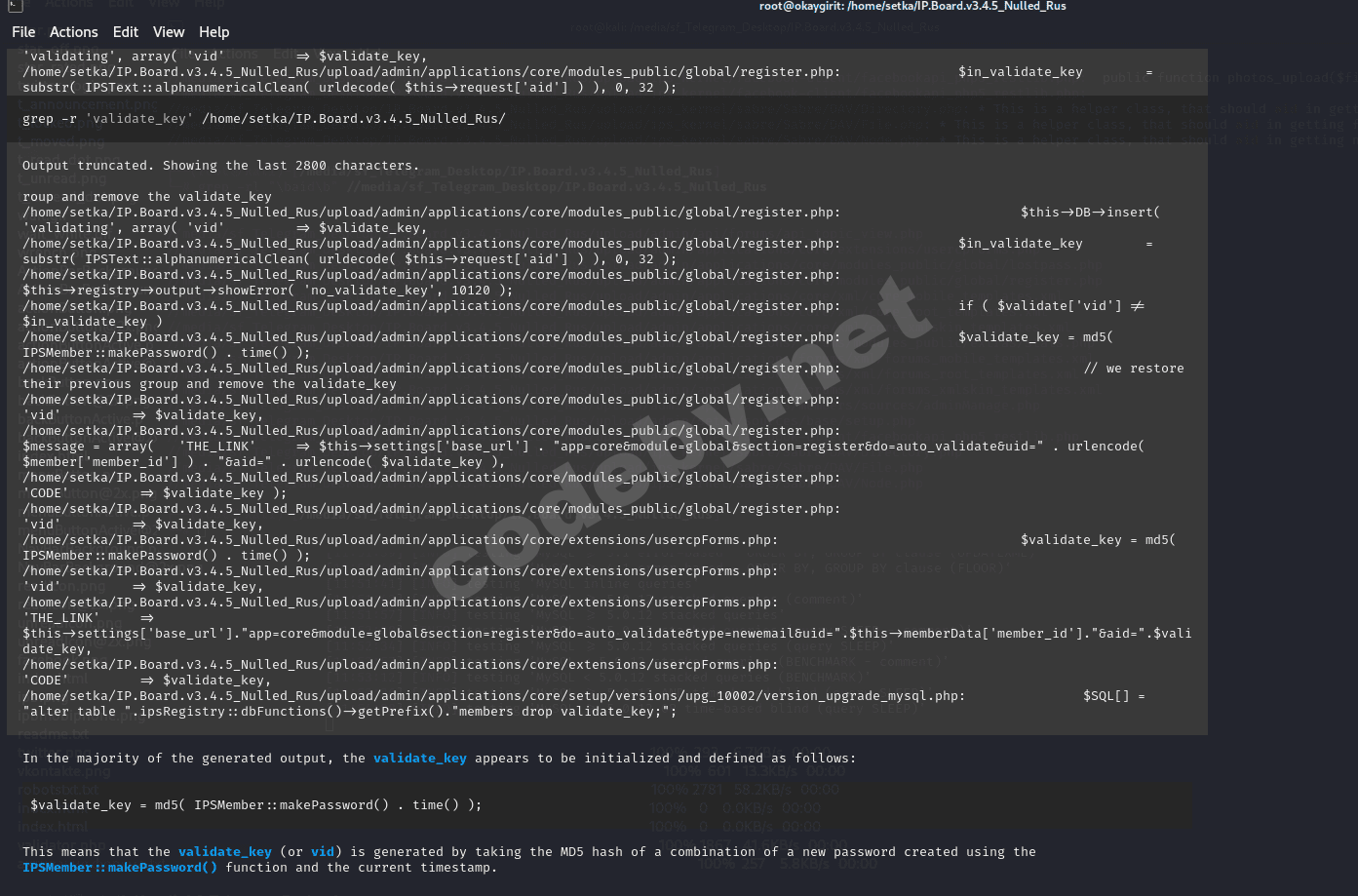Screen dimensions: 1358x896
Task: Click the root@okaygirit terminal window title
Action: 912,6
